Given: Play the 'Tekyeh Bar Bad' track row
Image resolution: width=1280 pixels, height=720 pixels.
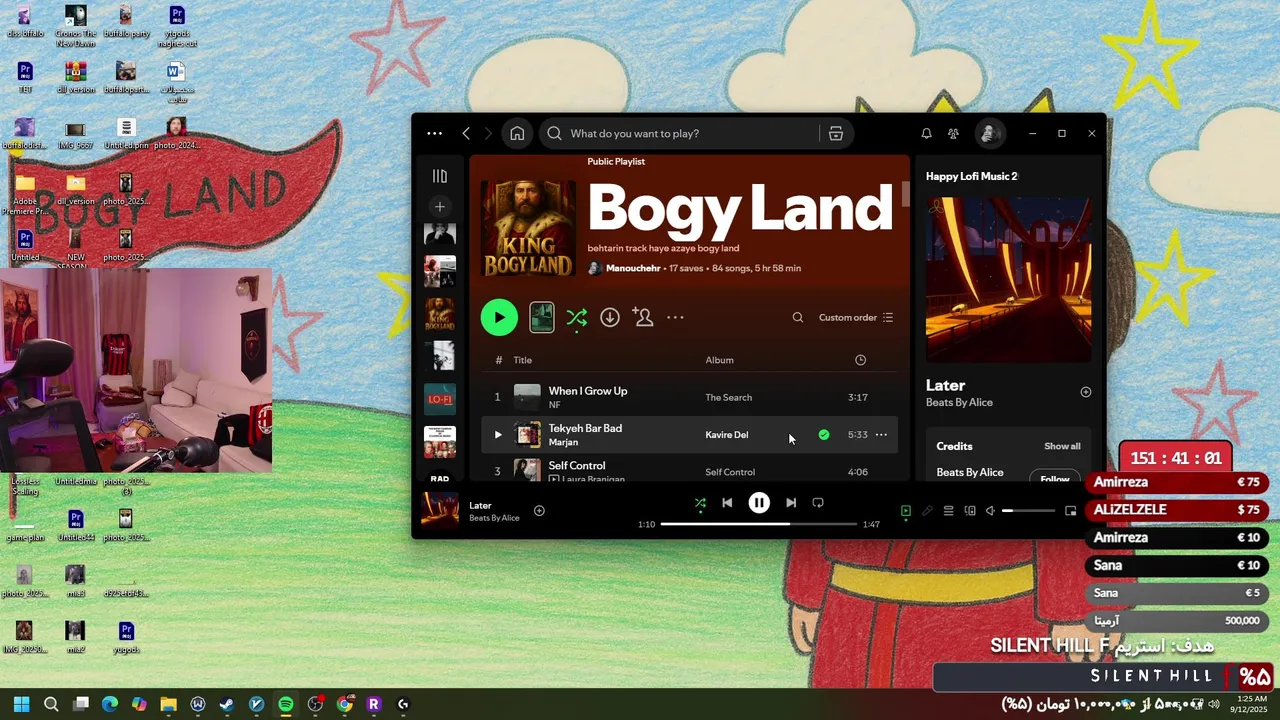Looking at the screenshot, I should click(498, 435).
